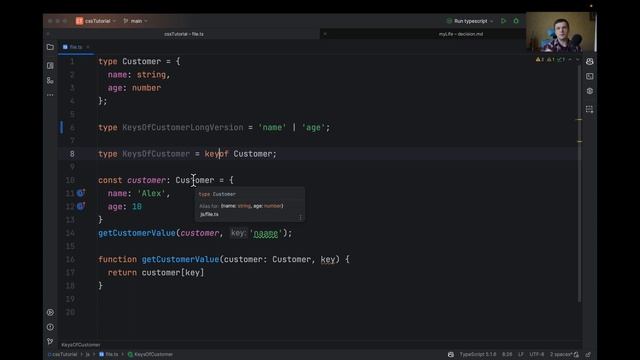The width and height of the screenshot is (640, 360).
Task: Click the lock icon at the status bar end
Action: point(588,354)
